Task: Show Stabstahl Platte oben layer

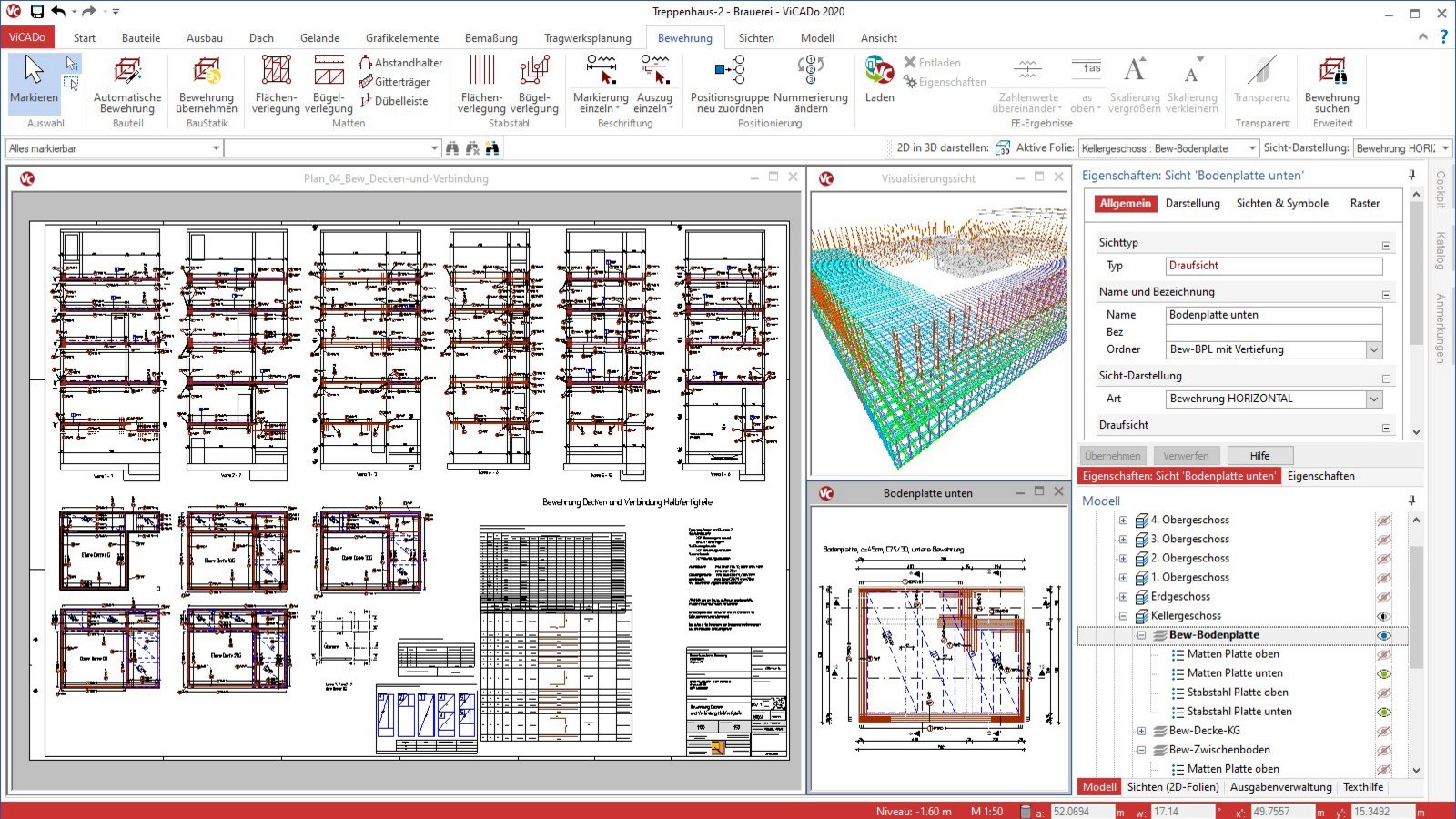Action: pos(1384,693)
